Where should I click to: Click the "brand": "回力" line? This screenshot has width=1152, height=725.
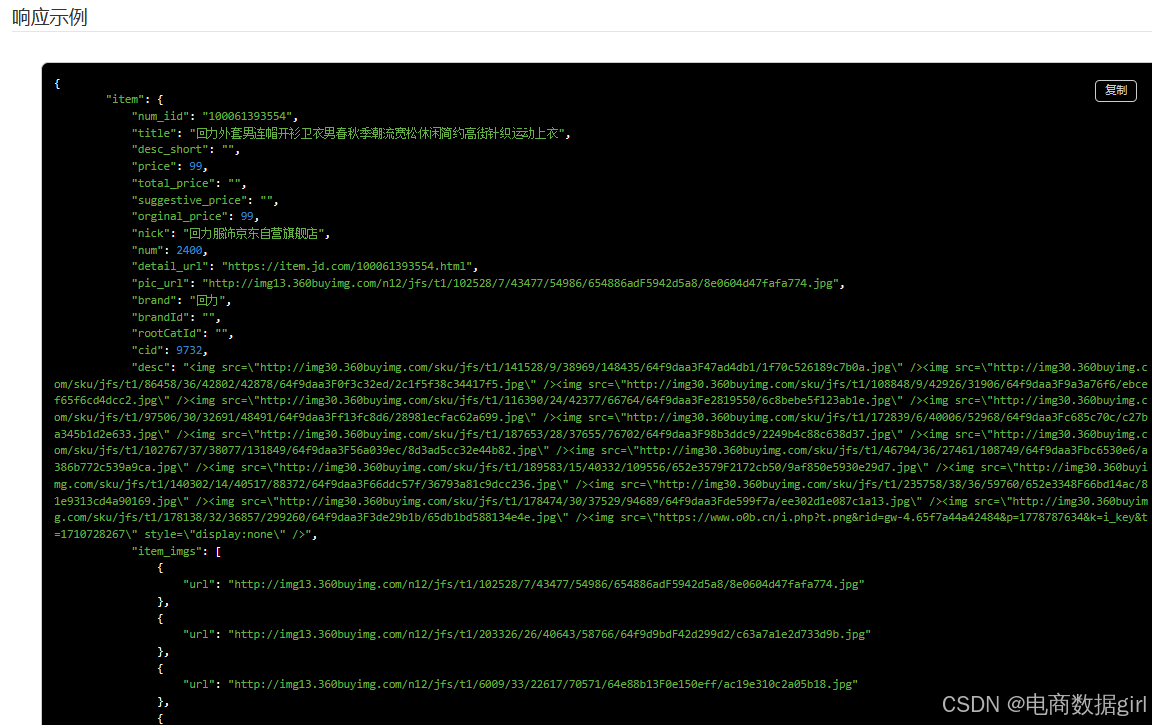pyautogui.click(x=181, y=300)
